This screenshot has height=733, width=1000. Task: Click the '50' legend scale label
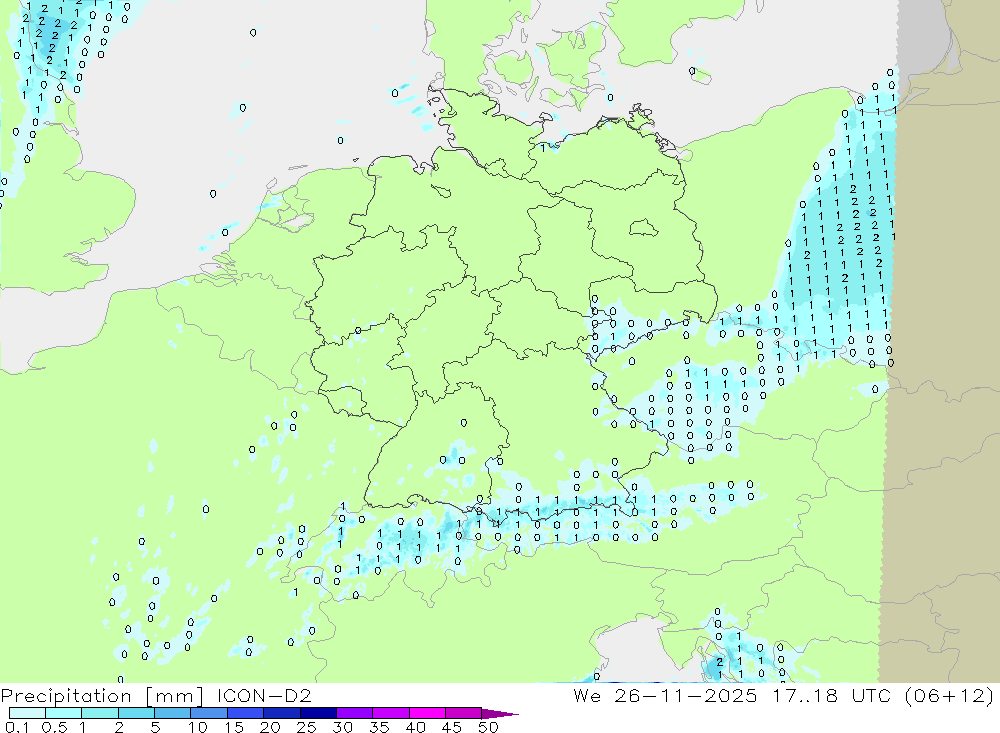(x=488, y=727)
